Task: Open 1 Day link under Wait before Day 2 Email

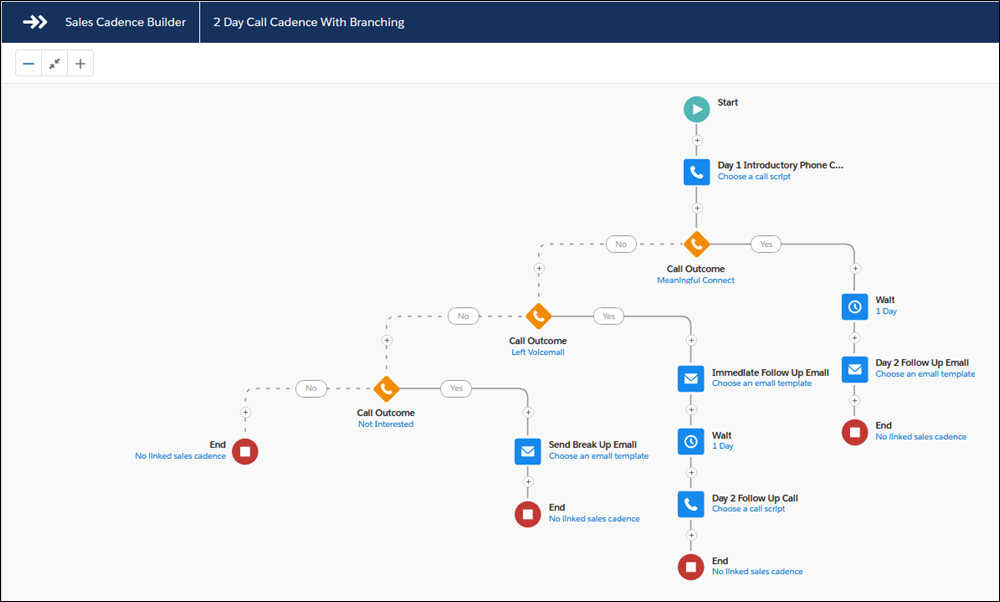Action: pos(886,311)
